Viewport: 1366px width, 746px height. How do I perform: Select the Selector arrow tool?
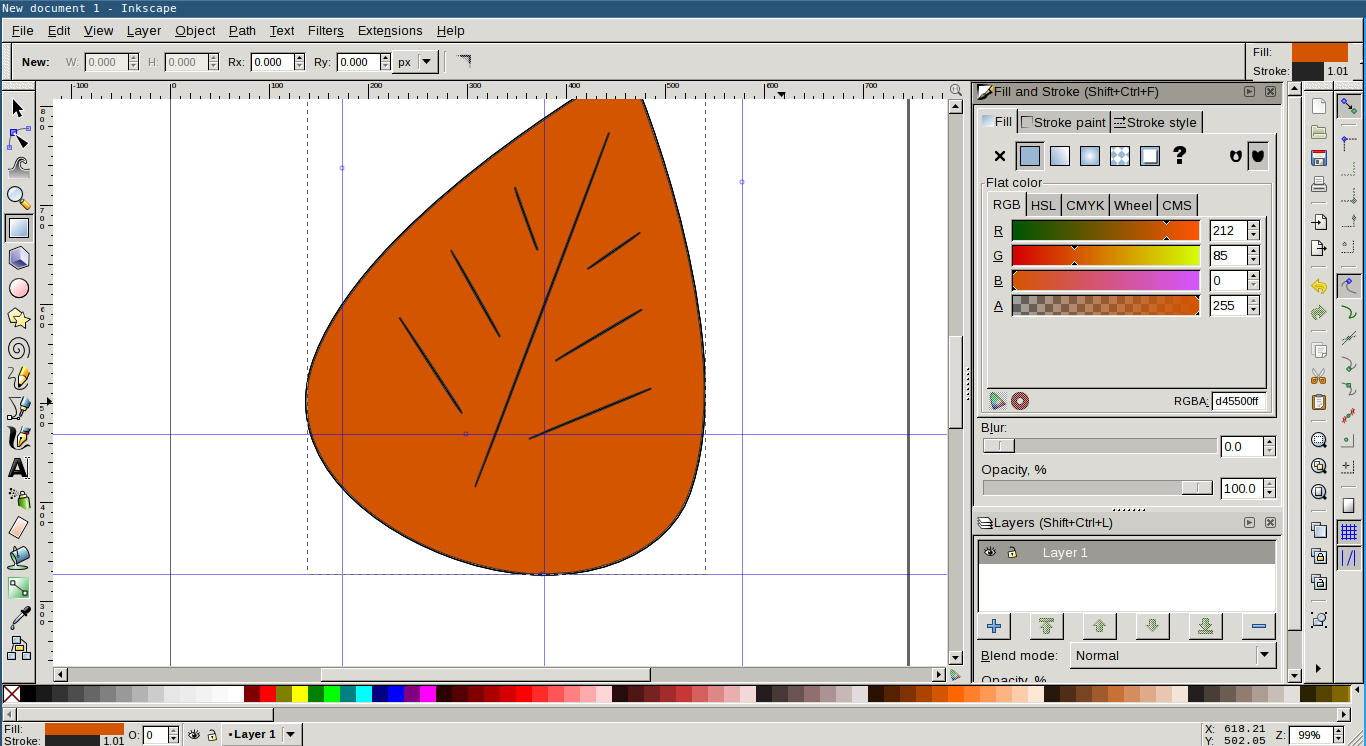coord(18,108)
